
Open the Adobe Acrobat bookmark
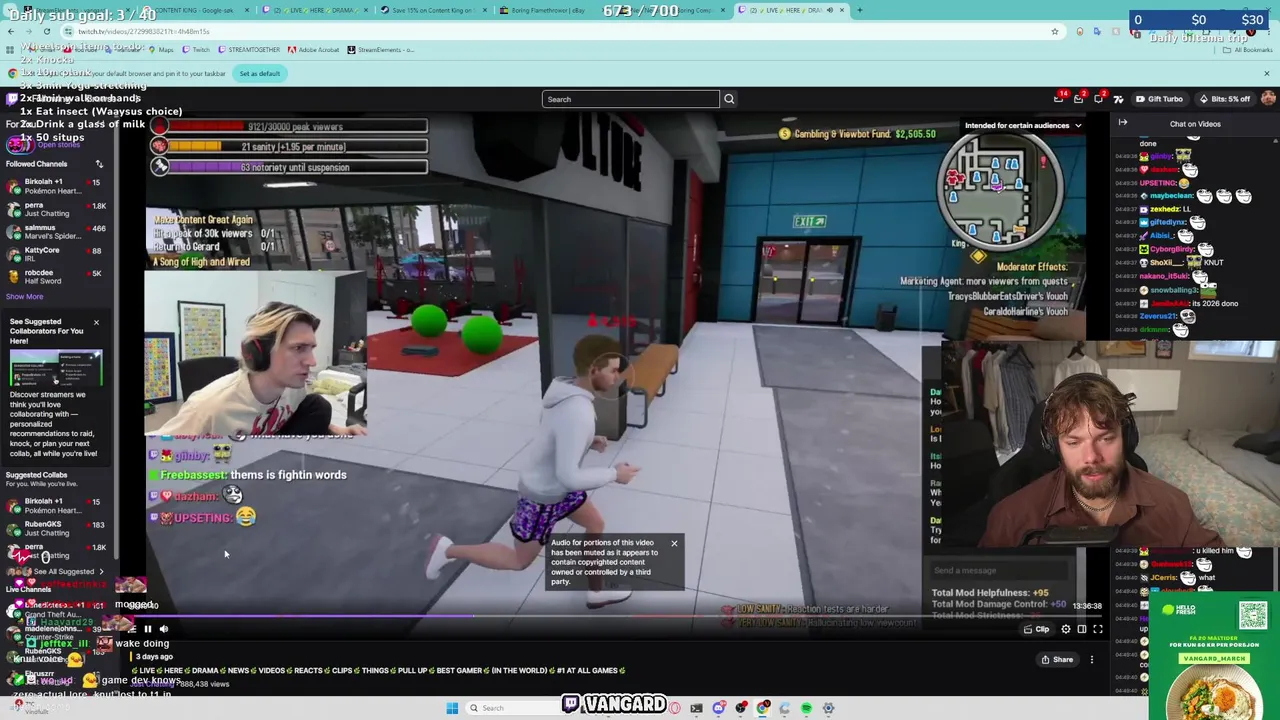click(x=313, y=50)
